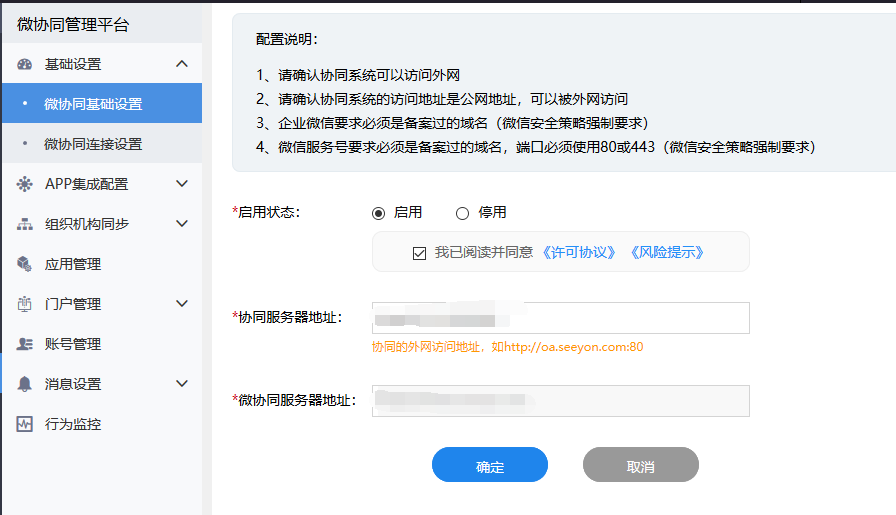This screenshot has width=896, height=515.
Task: Expand the 门户管理 chevron
Action: [182, 304]
